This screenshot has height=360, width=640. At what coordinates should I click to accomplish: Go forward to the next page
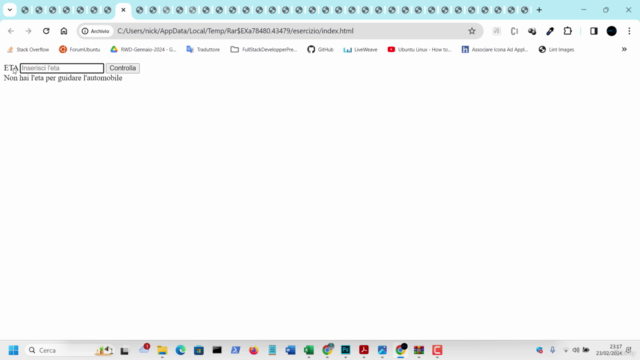[x=28, y=31]
